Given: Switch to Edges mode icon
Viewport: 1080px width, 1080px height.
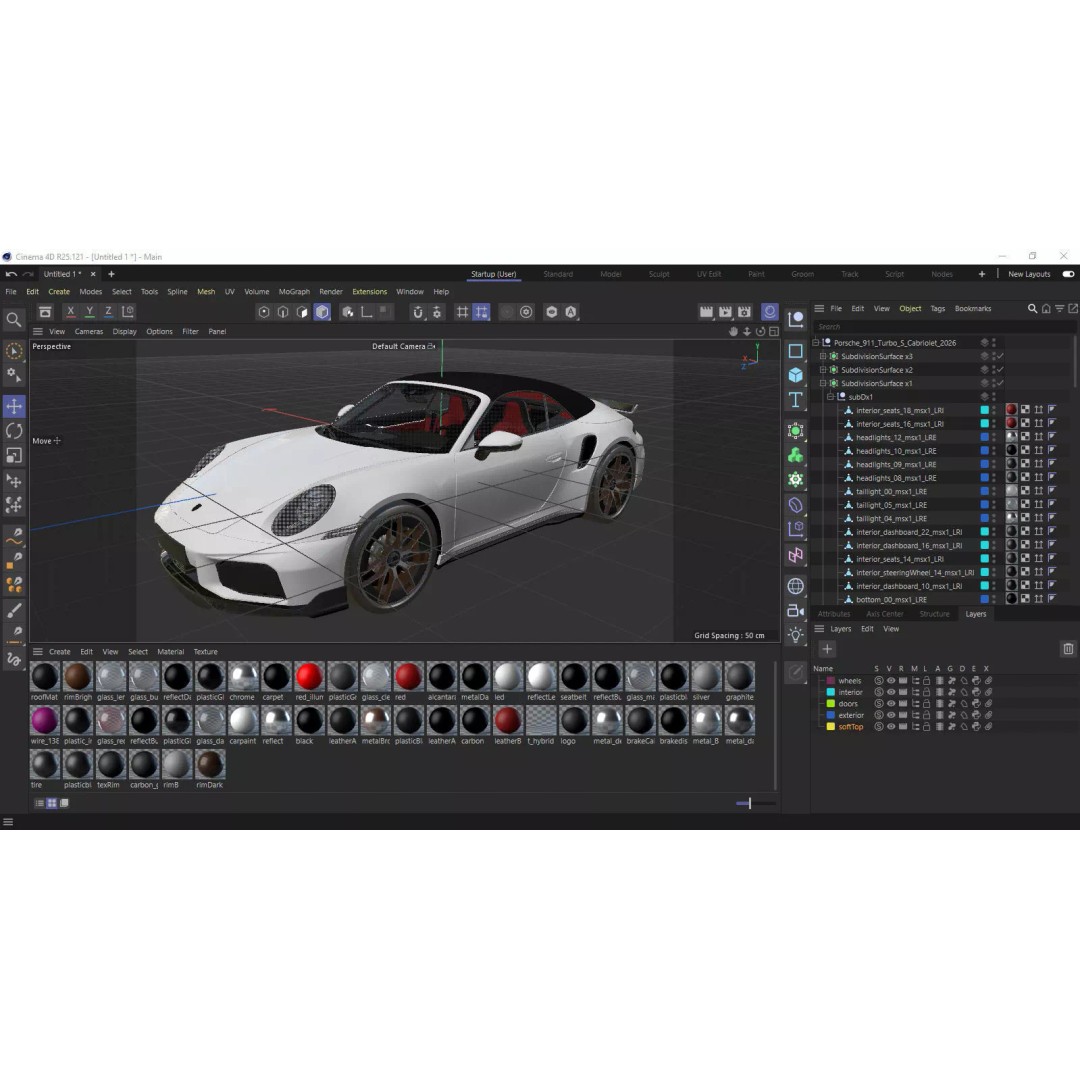Looking at the screenshot, I should point(283,312).
